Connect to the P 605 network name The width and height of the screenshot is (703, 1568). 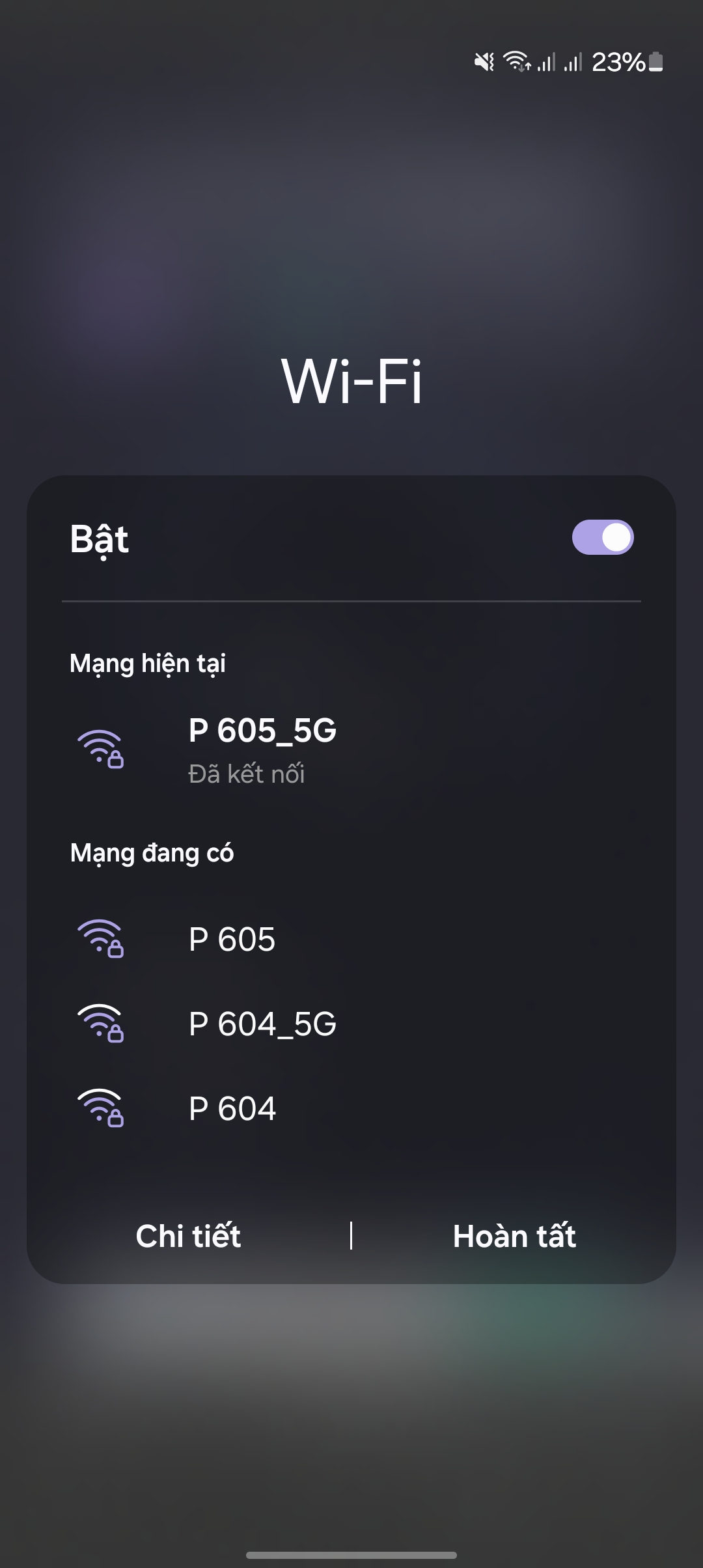coord(232,940)
